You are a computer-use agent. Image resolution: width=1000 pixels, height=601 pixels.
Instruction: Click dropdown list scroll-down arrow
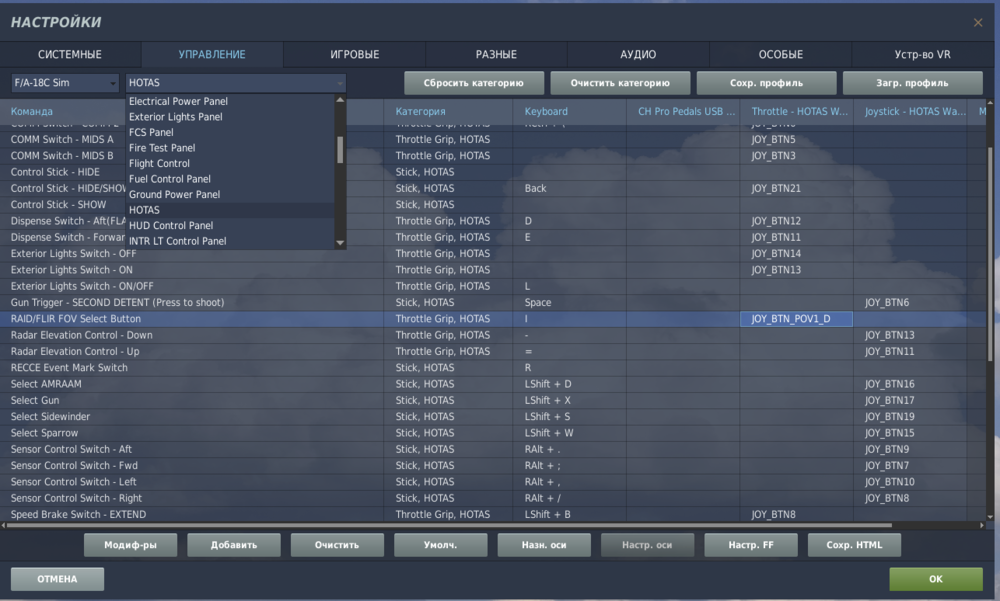[340, 242]
